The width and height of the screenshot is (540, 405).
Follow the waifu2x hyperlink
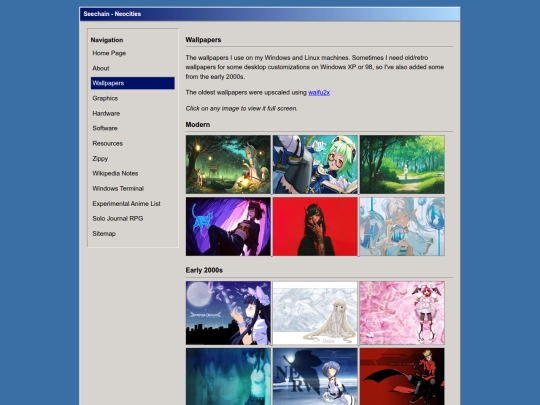click(319, 92)
